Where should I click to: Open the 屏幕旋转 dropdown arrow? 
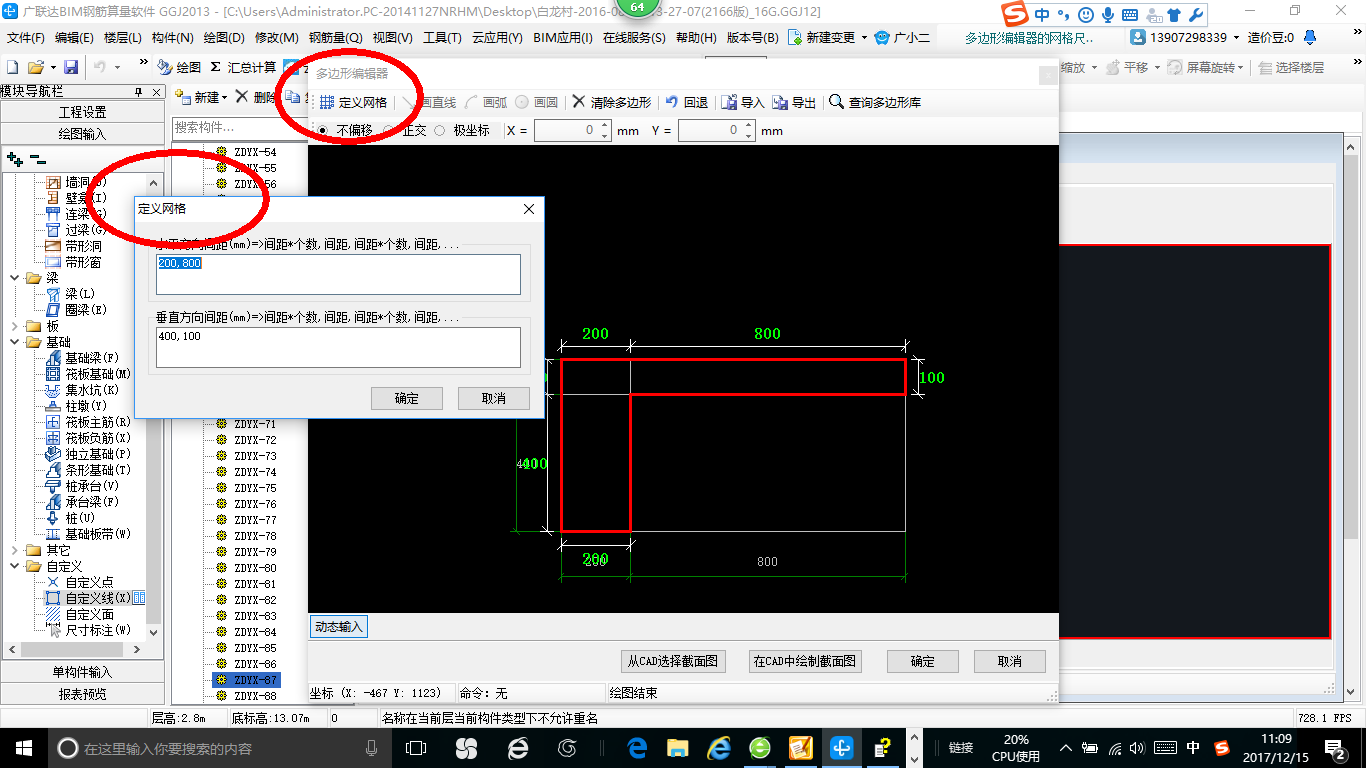tap(1242, 68)
